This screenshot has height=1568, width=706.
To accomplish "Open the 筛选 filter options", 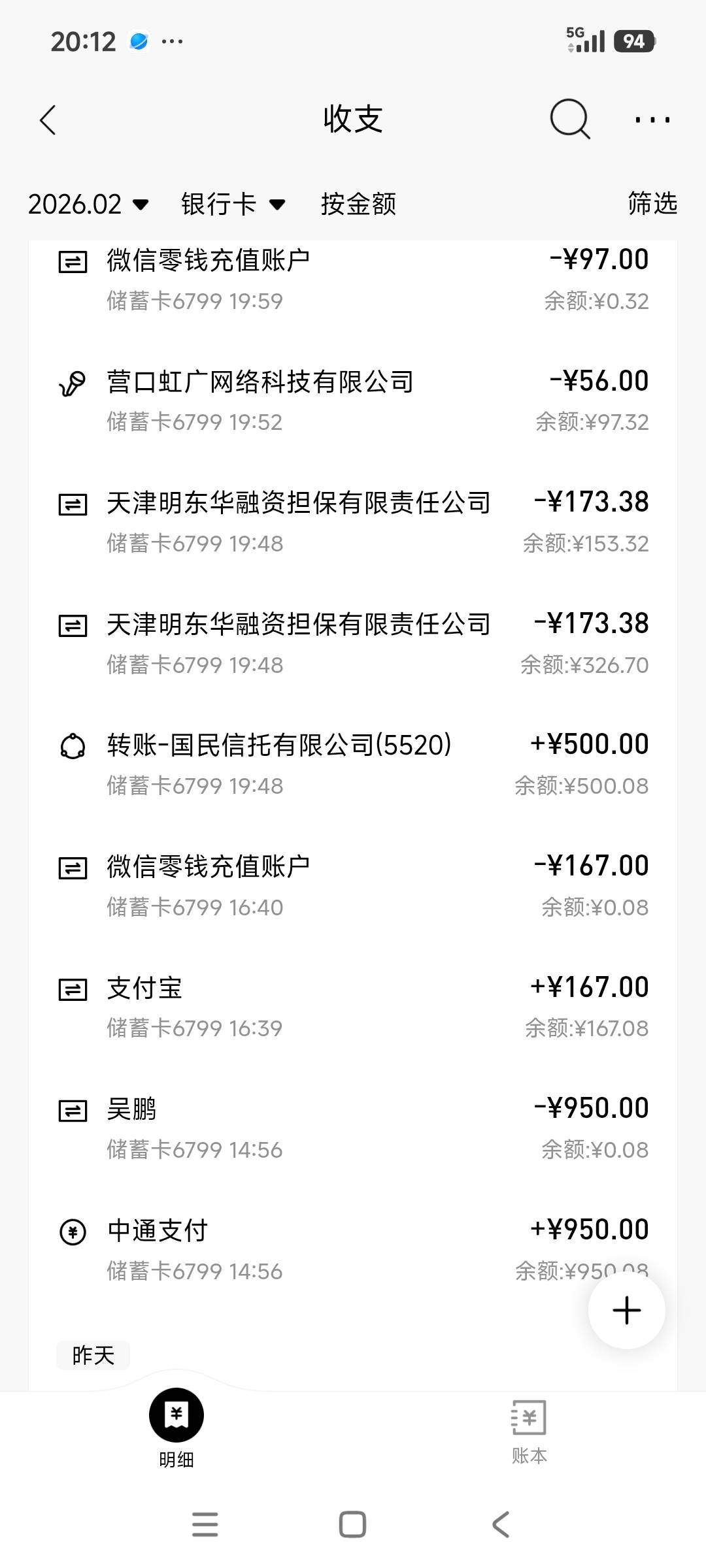I will coord(652,203).
